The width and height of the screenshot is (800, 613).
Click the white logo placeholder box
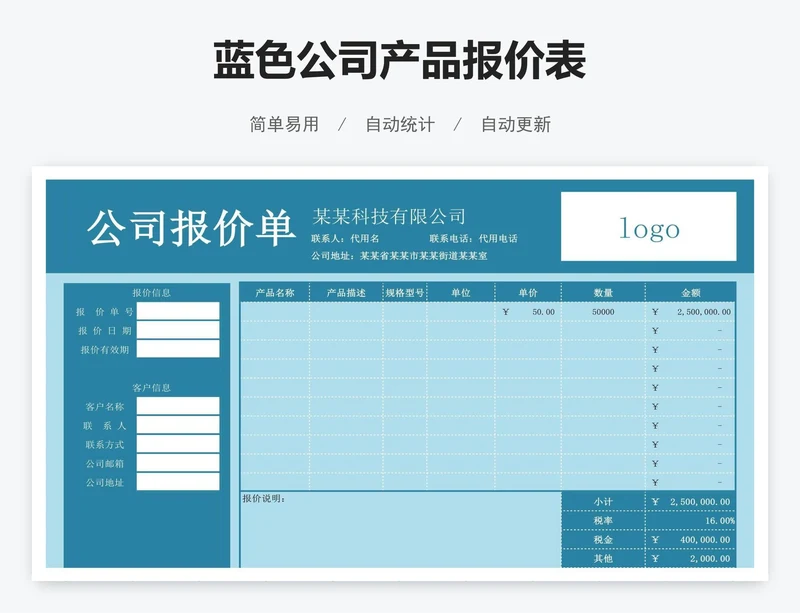pos(648,226)
